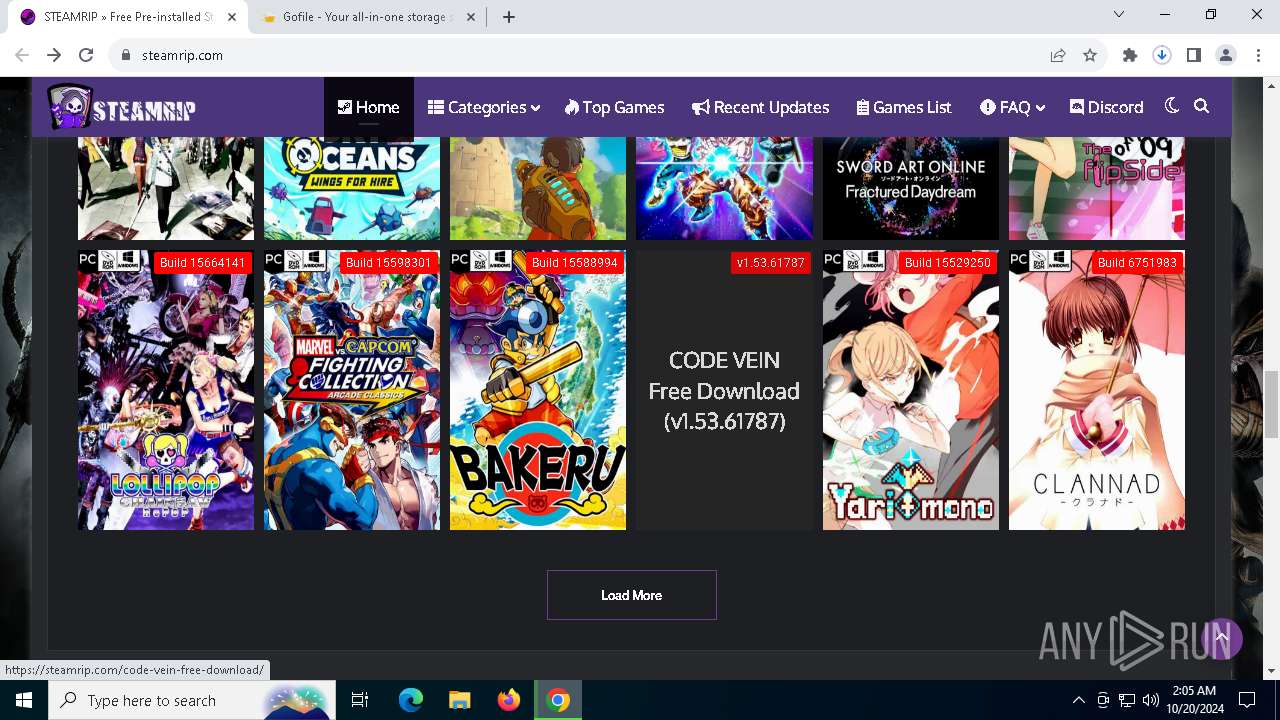The width and height of the screenshot is (1280, 720).
Task: Click the browser back arrow
Action: click(22, 55)
